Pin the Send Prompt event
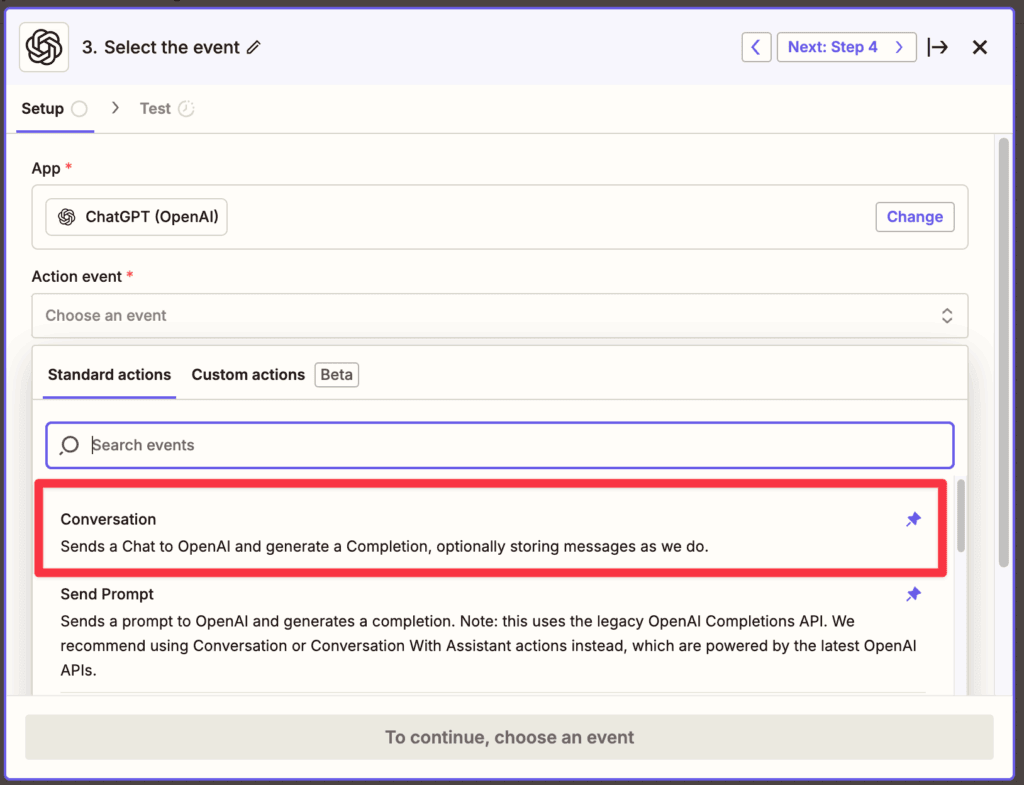Screen dimensions: 1024x785 (x=913, y=594)
